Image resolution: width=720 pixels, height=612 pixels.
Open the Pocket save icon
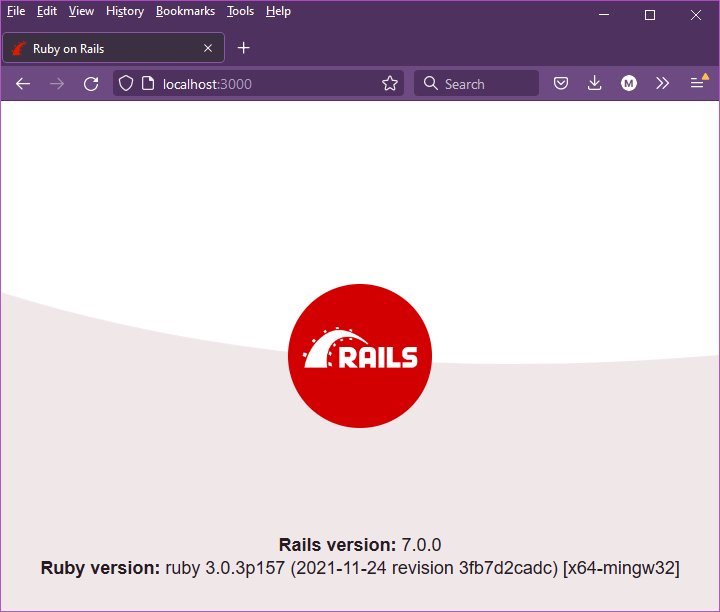[x=562, y=84]
